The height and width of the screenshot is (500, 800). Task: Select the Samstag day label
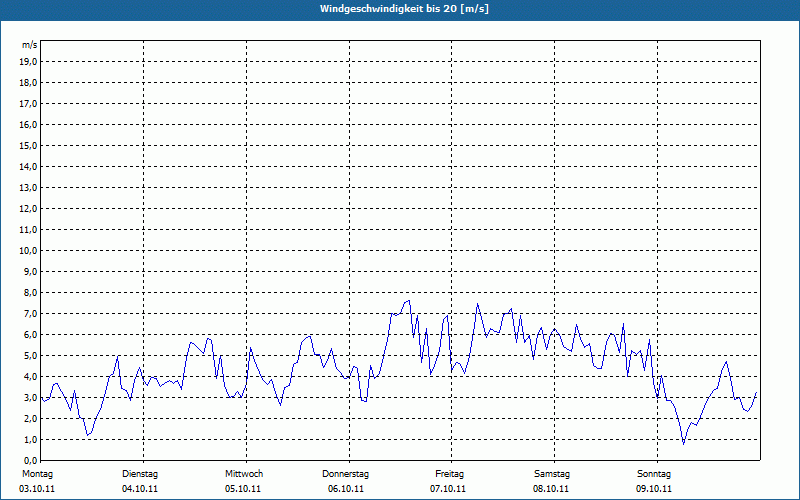[x=552, y=474]
